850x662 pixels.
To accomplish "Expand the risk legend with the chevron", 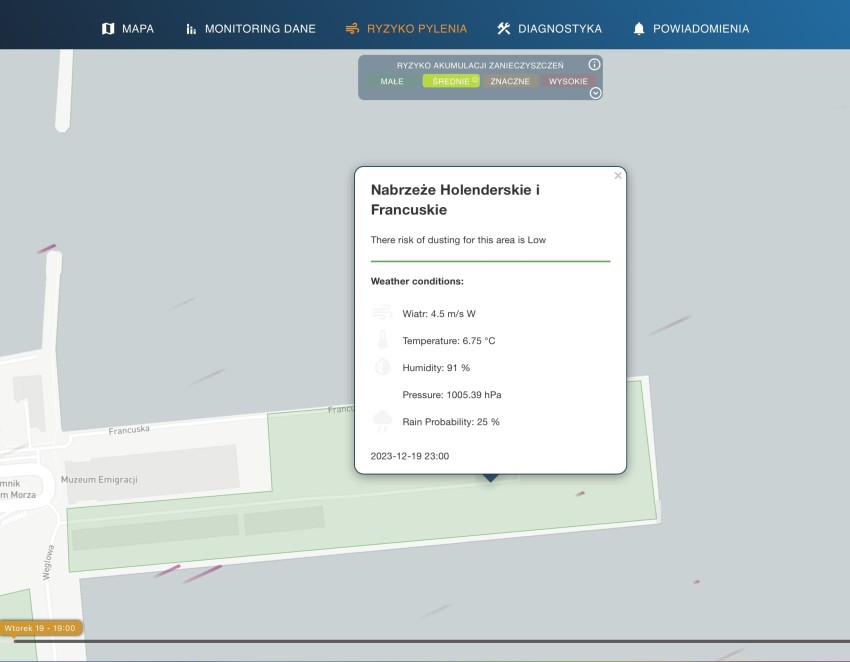I will click(x=596, y=93).
